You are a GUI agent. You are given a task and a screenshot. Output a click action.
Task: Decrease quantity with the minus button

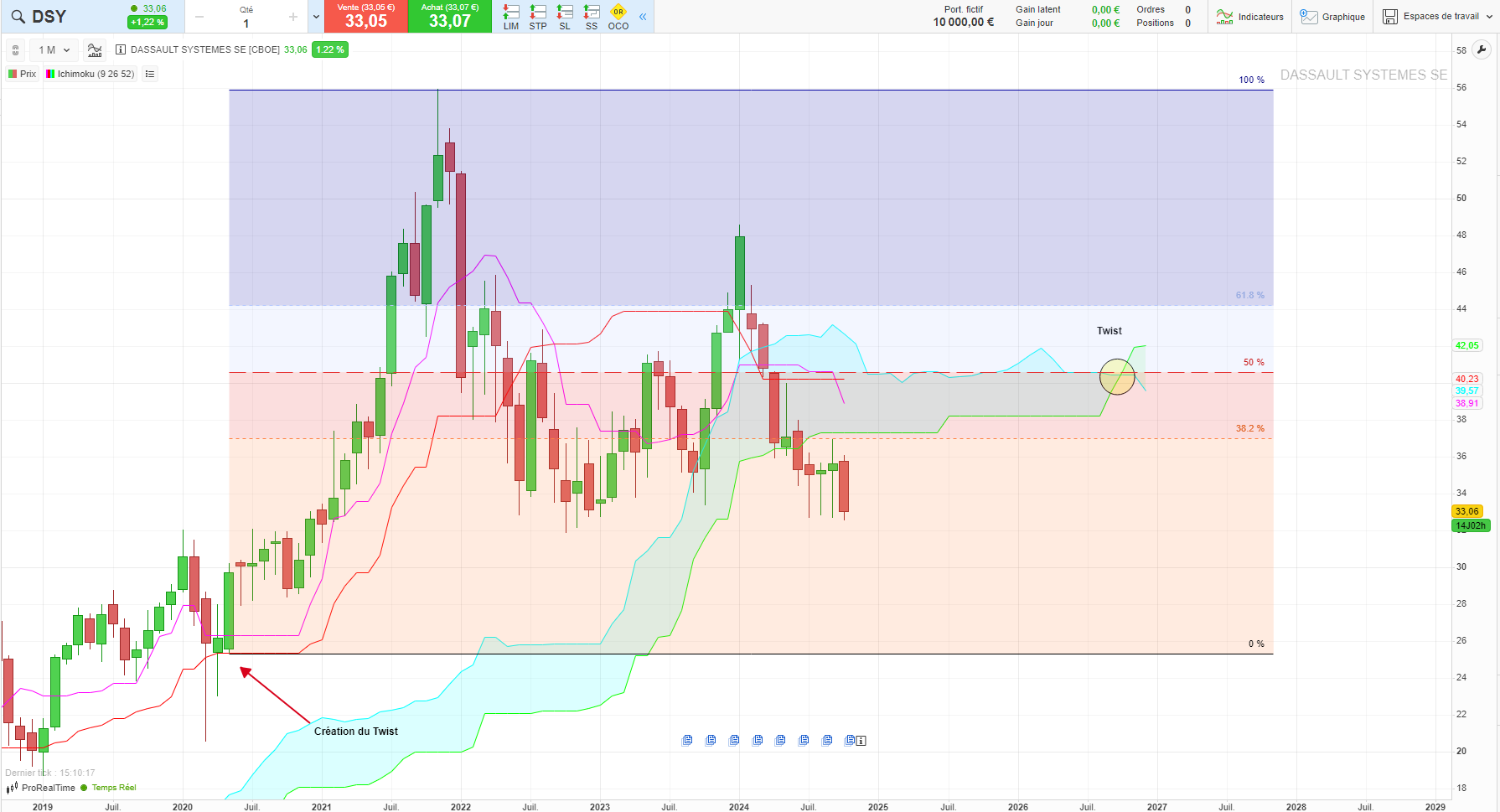pos(199,17)
